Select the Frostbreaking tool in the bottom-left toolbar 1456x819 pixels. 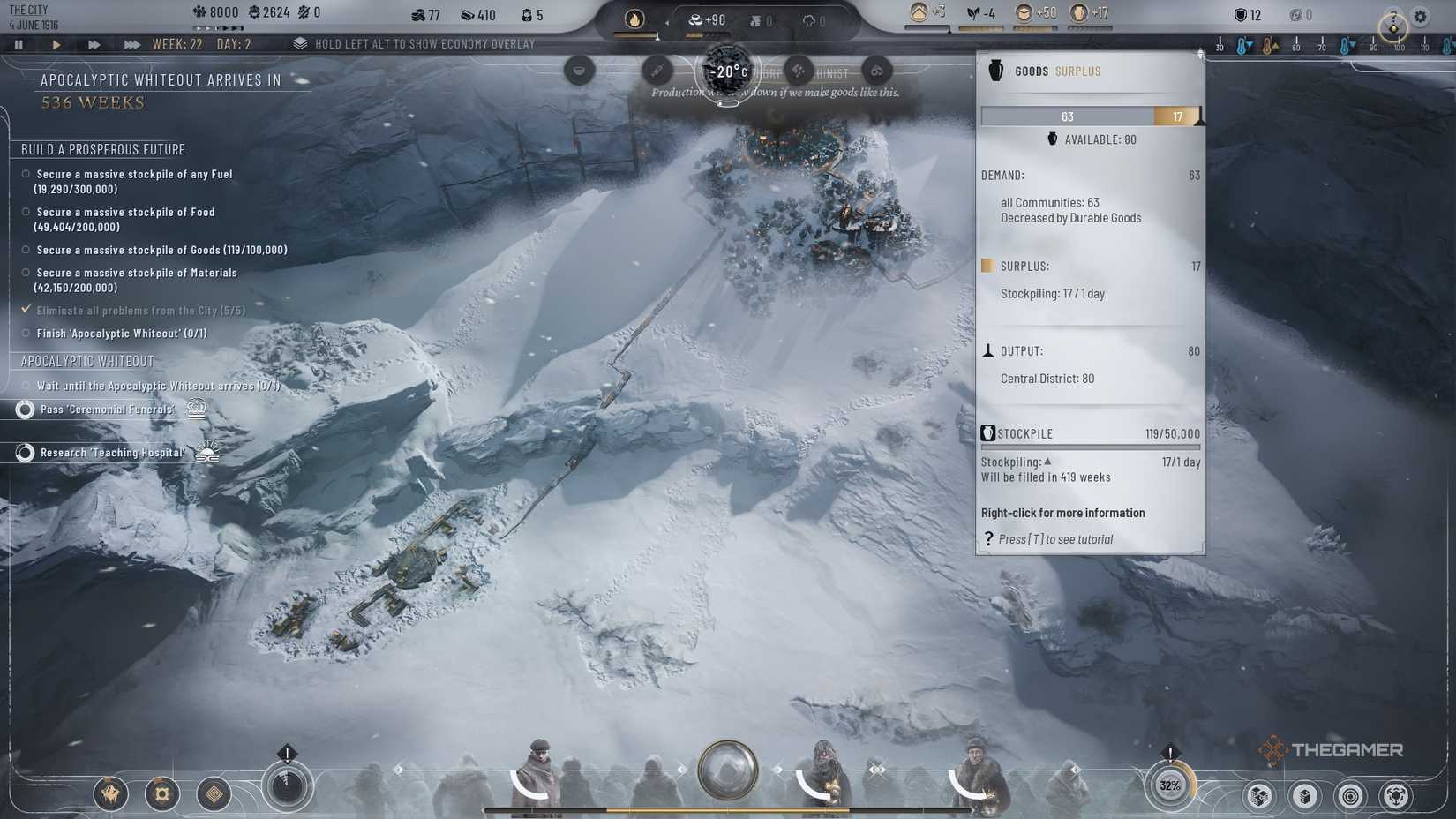pyautogui.click(x=109, y=794)
